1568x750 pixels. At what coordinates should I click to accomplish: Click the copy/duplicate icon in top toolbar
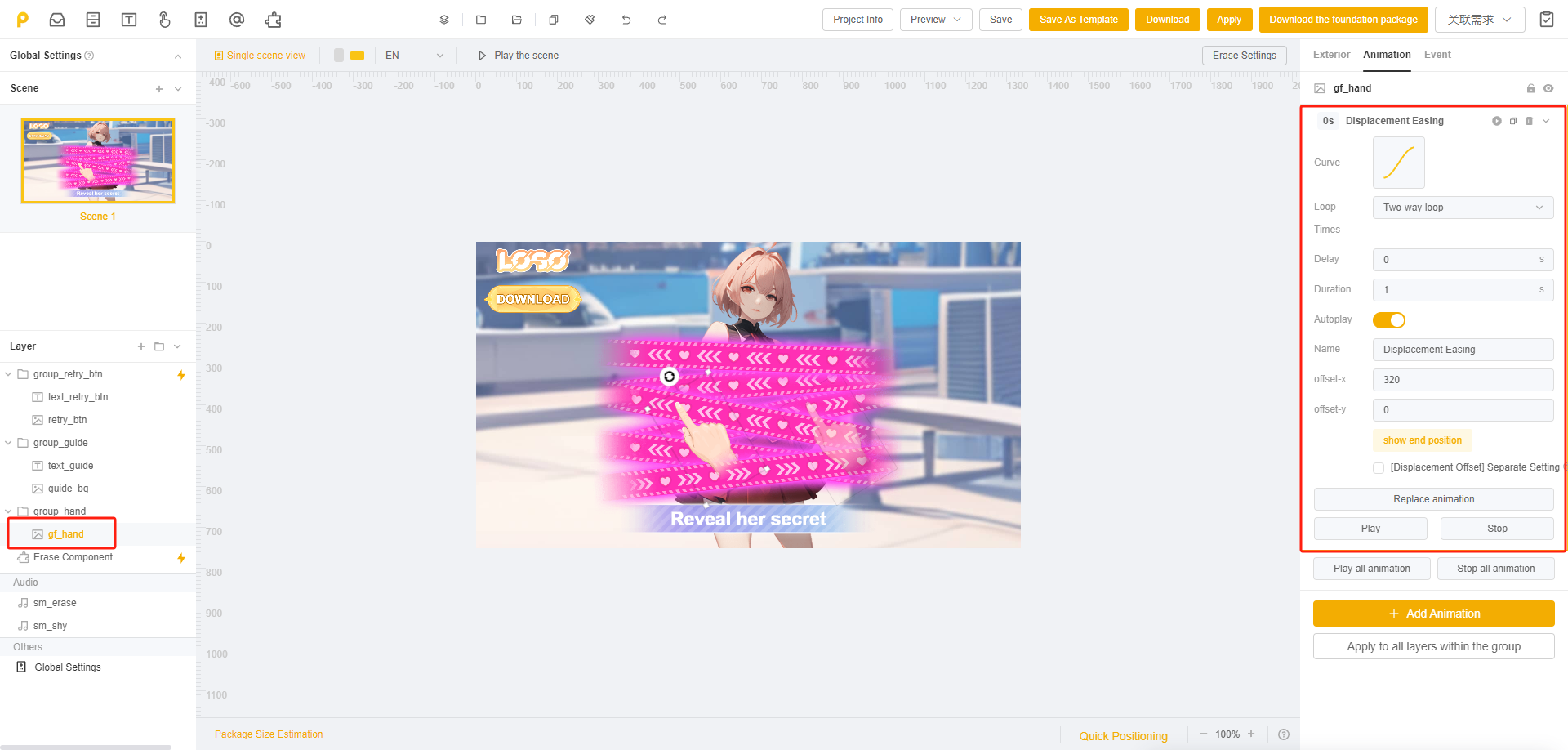[554, 20]
